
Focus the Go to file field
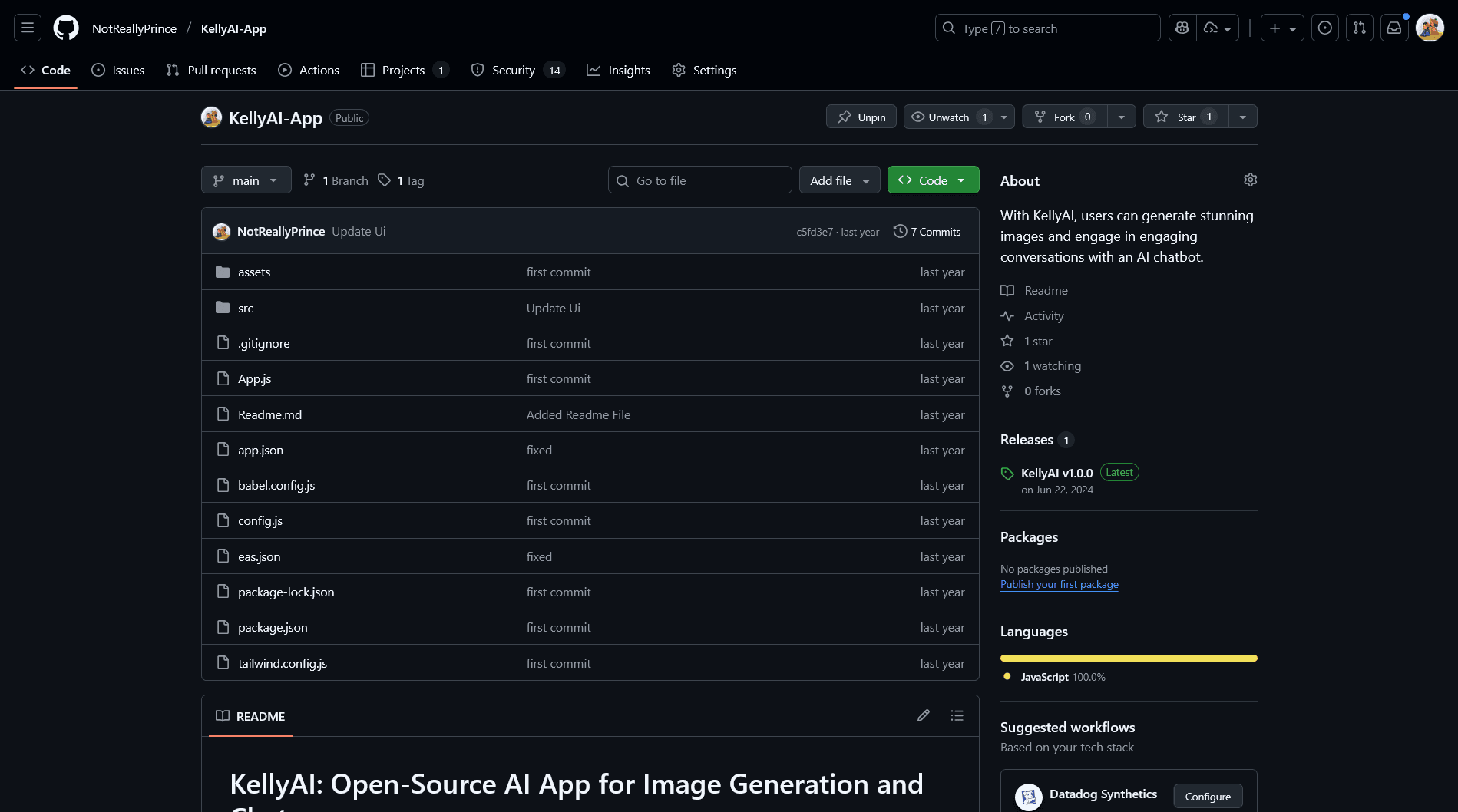(x=699, y=180)
